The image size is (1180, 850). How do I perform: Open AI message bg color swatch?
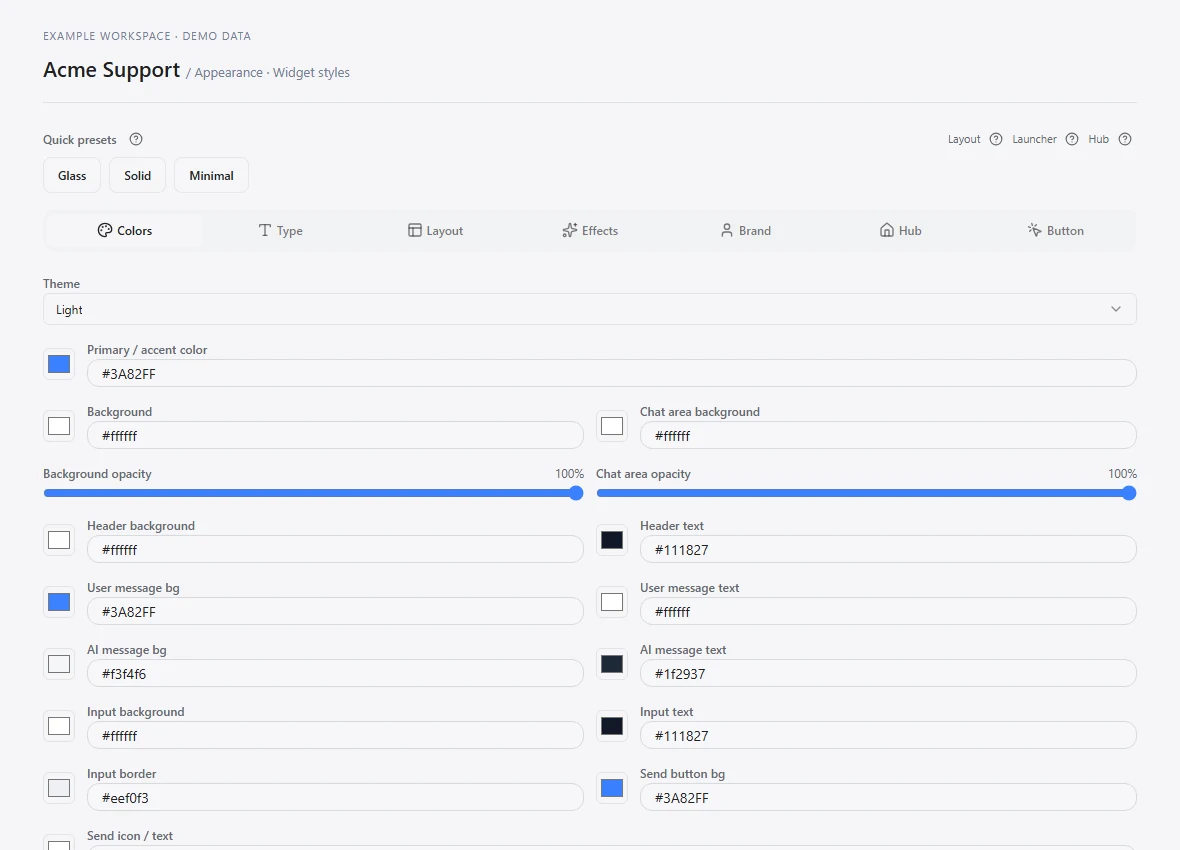59,664
